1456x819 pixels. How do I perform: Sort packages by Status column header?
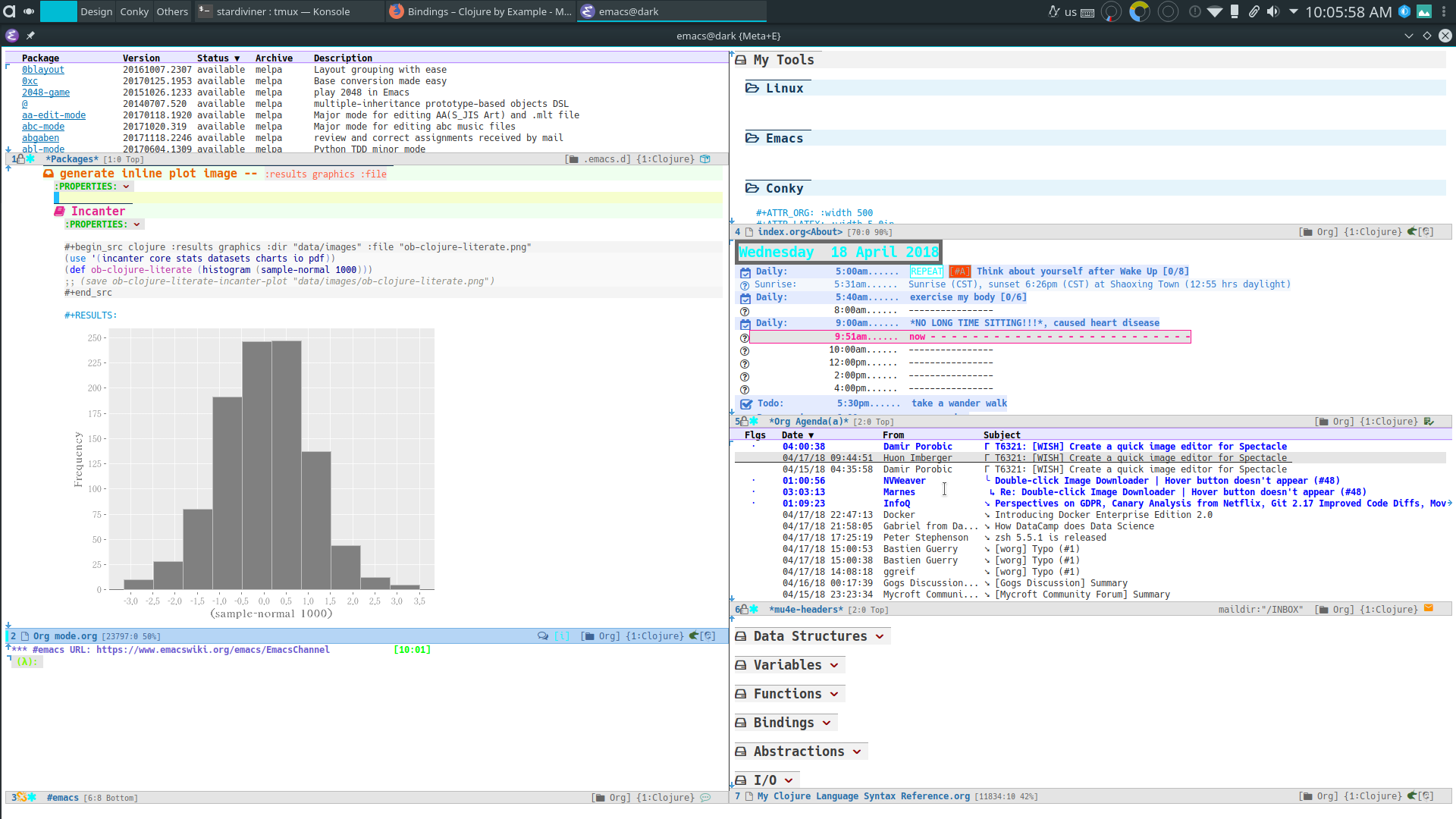click(x=218, y=58)
